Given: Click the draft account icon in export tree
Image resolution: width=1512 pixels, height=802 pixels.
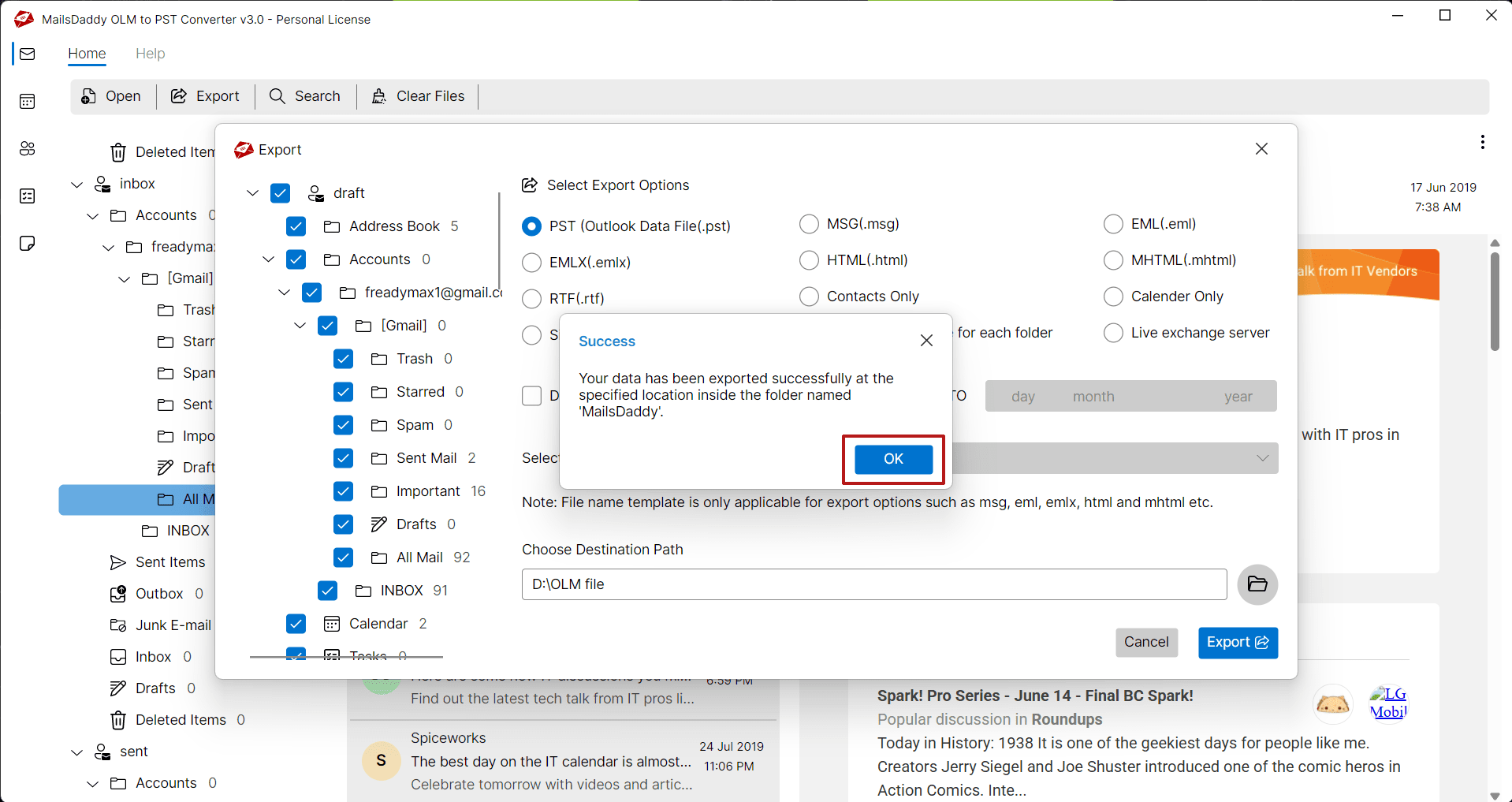Looking at the screenshot, I should pyautogui.click(x=316, y=193).
